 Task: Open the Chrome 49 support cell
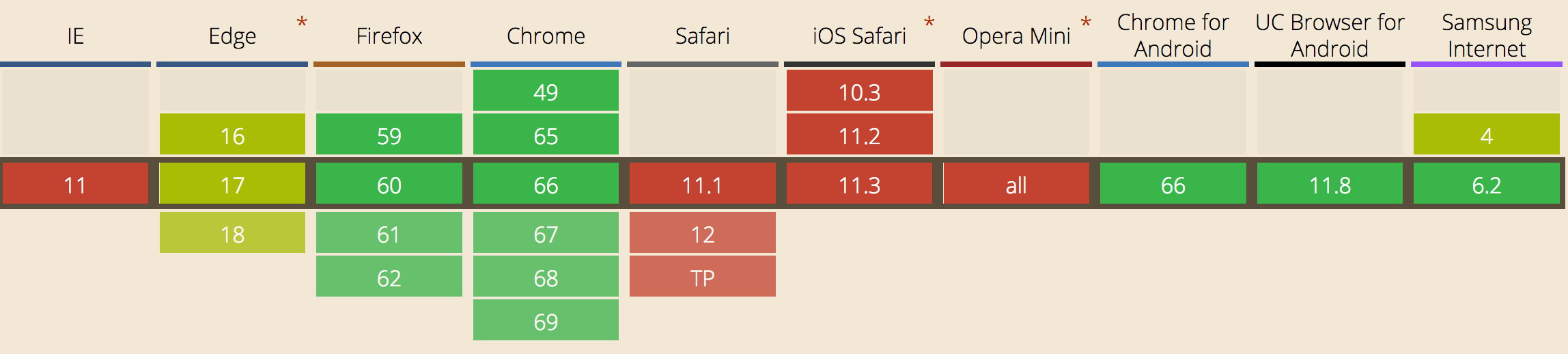pyautogui.click(x=546, y=90)
